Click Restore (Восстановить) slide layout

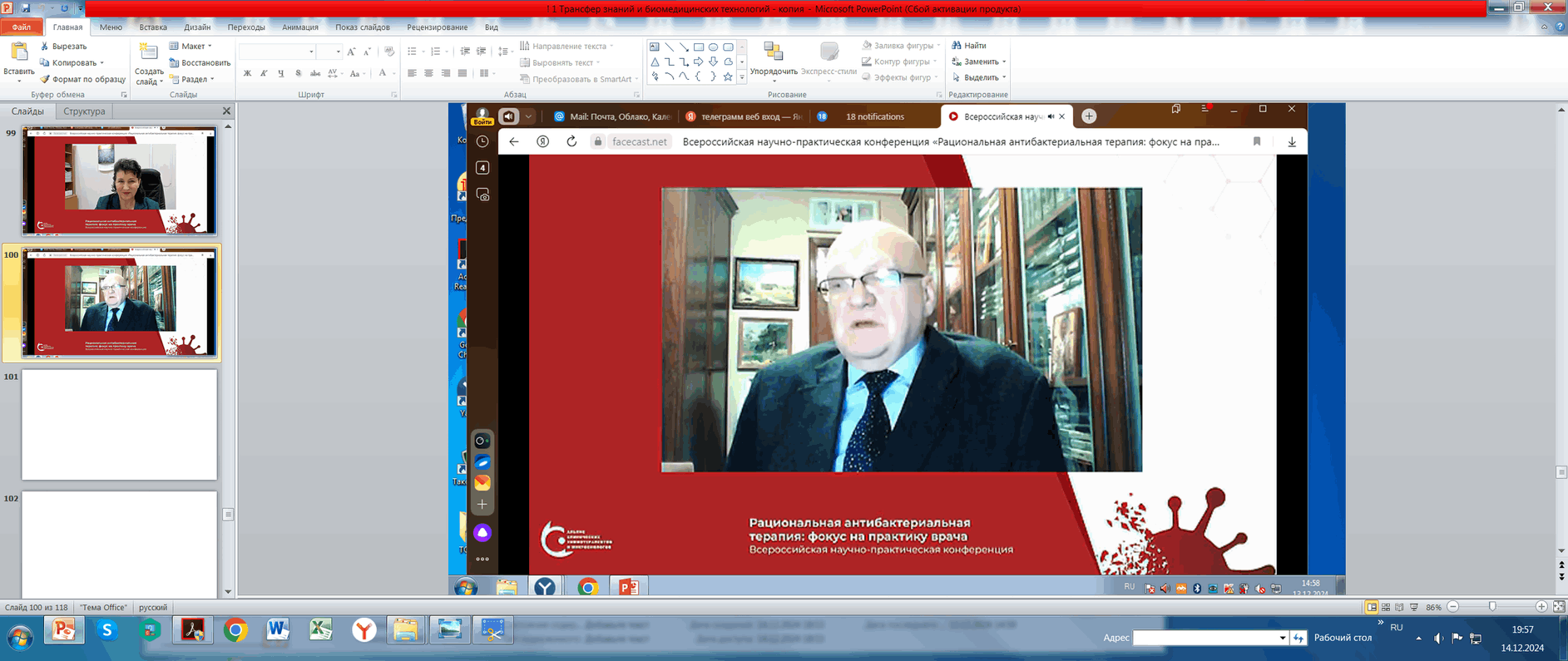click(200, 62)
